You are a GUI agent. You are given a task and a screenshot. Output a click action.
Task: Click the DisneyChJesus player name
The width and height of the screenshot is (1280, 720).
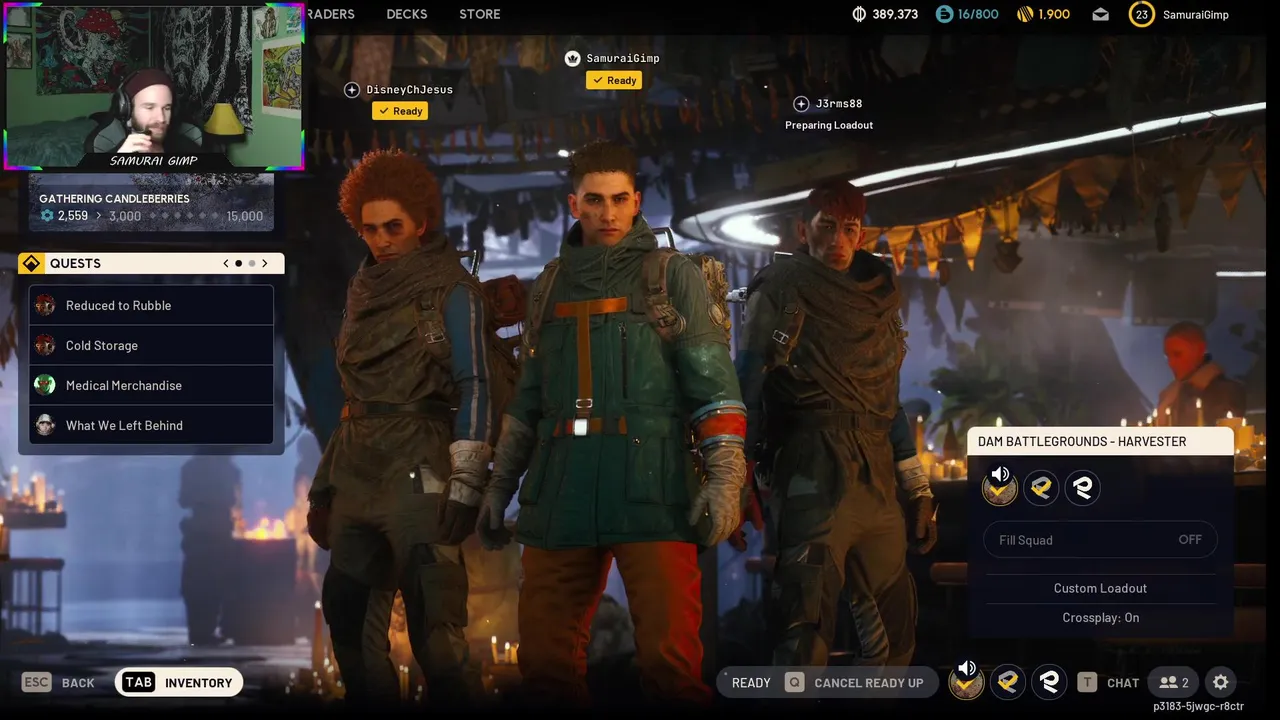click(409, 90)
